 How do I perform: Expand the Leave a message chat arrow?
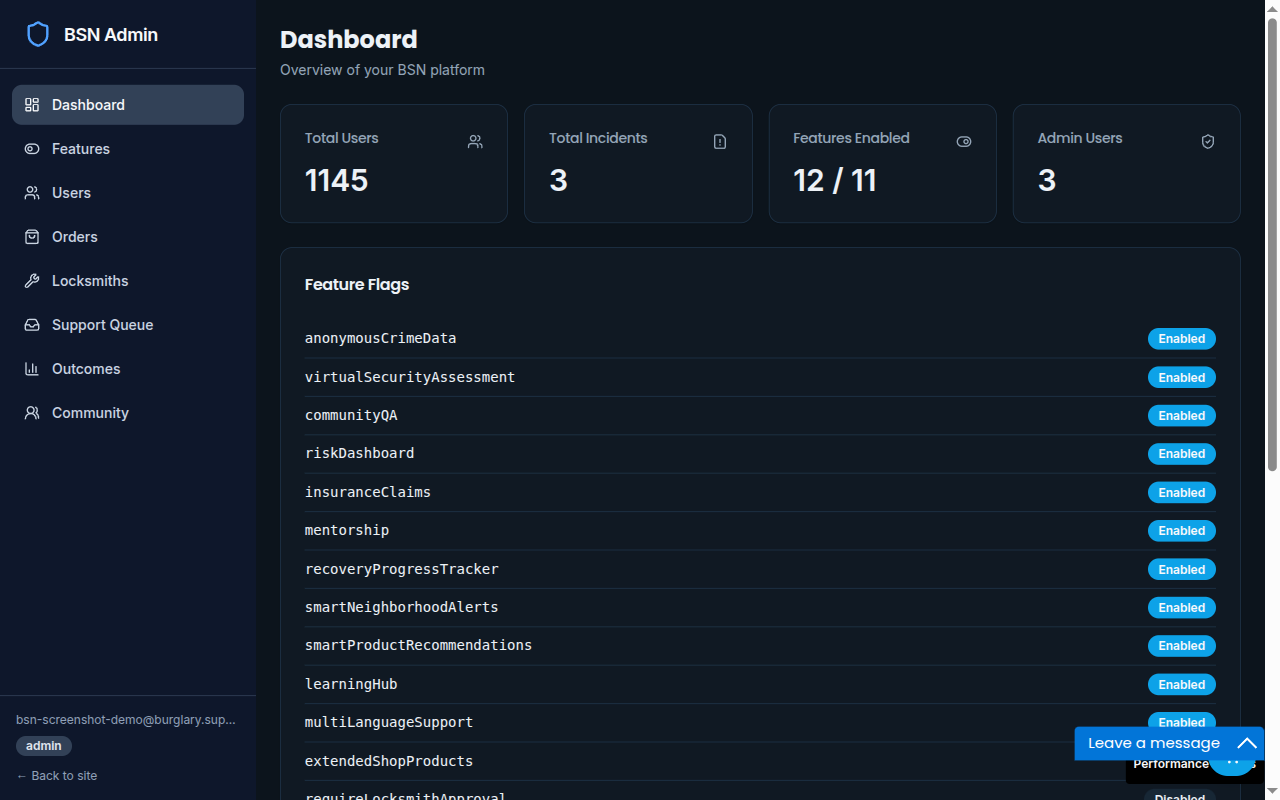(x=1246, y=743)
